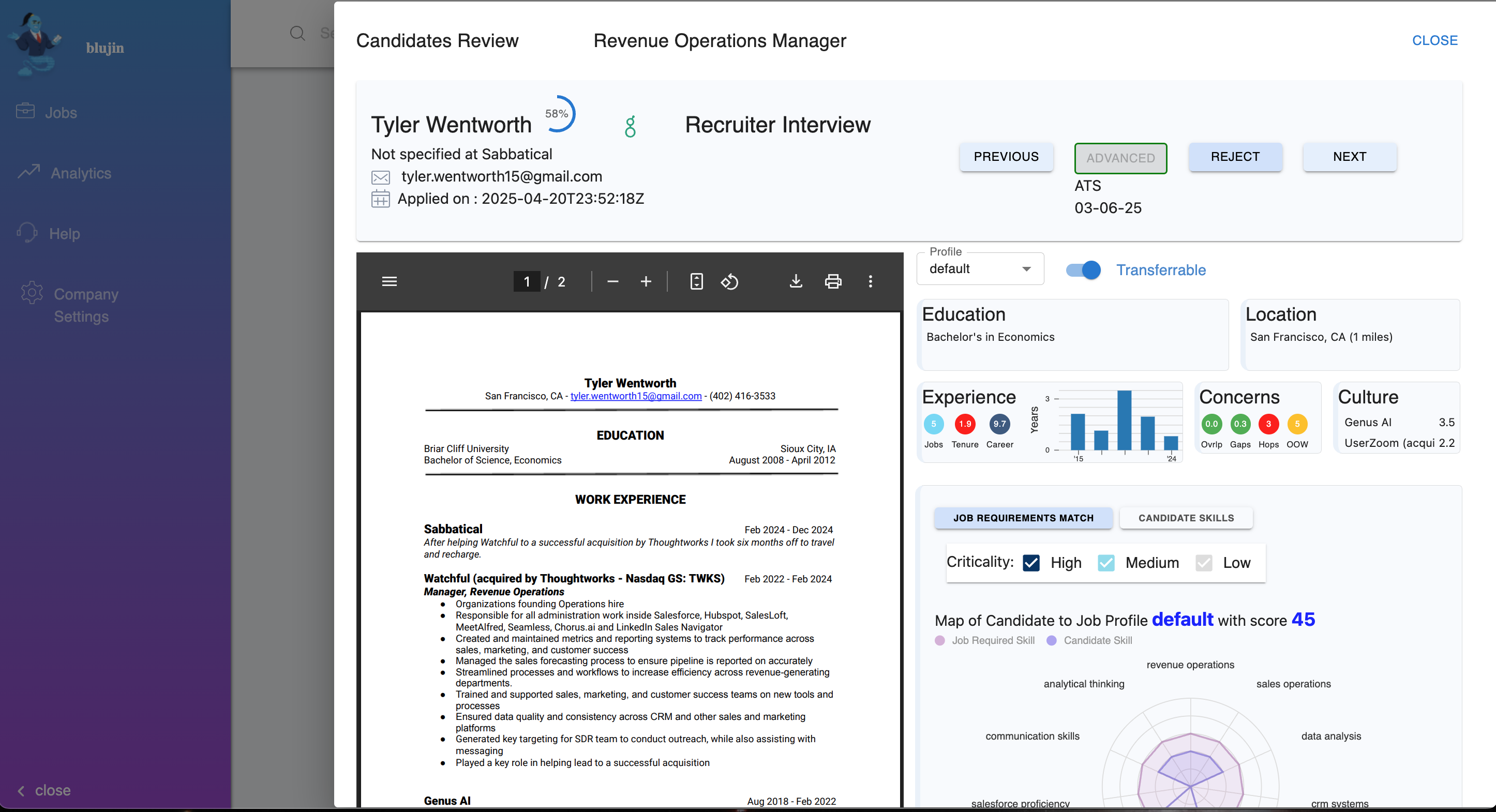Select the Job Requirements Match tab
Viewport: 1496px width, 812px height.
coord(1023,518)
